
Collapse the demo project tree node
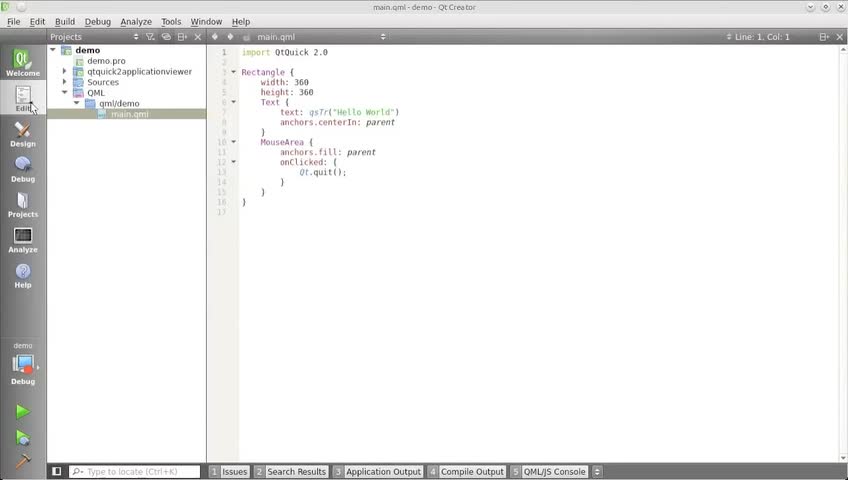pos(53,50)
